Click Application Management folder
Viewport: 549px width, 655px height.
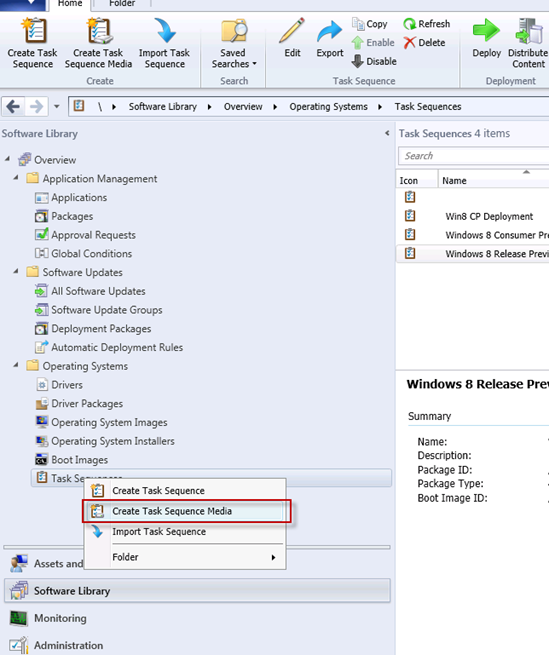(92, 179)
